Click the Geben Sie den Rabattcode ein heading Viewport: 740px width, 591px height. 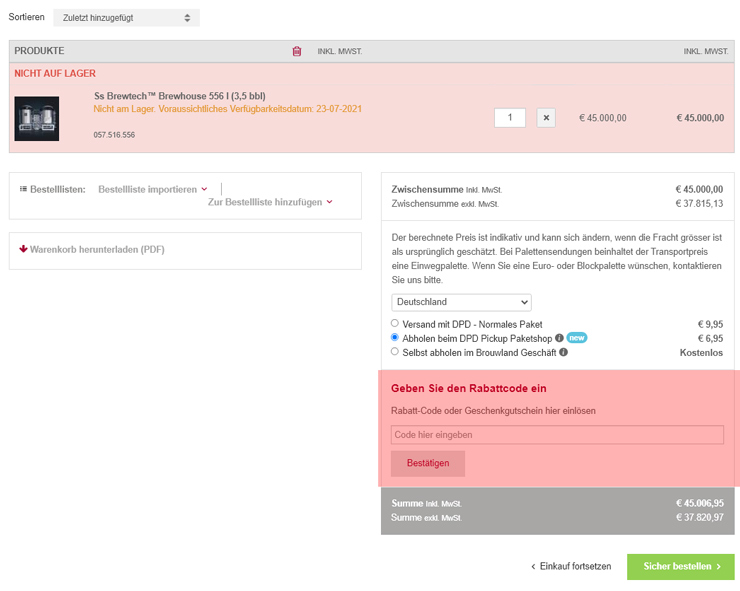point(469,388)
